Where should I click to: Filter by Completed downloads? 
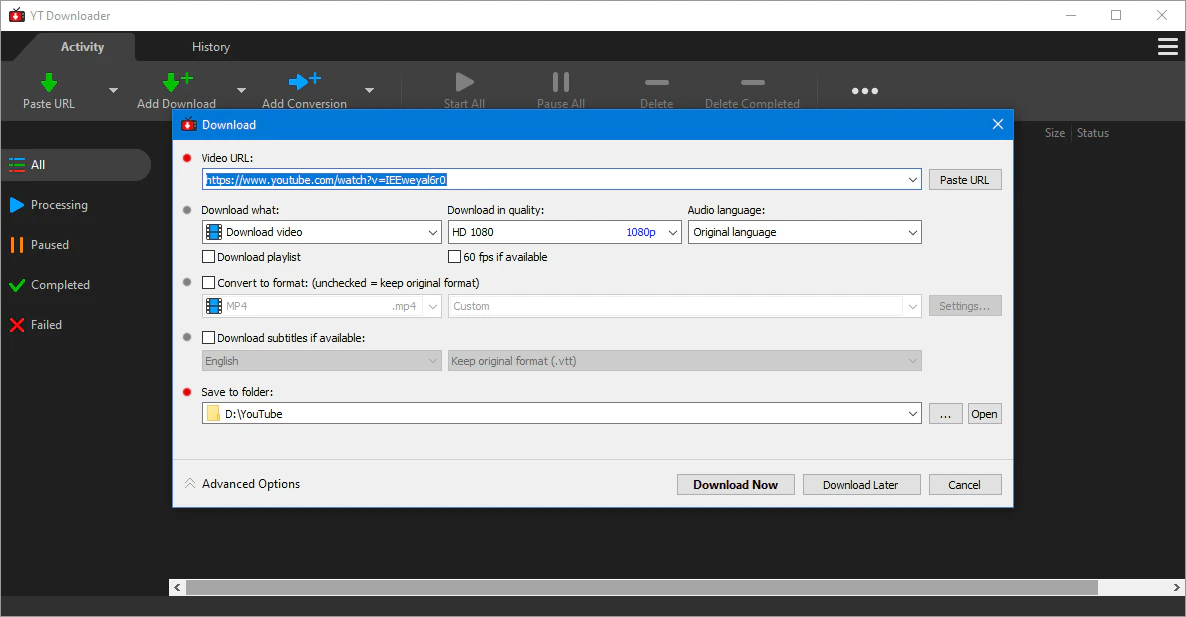tap(60, 285)
